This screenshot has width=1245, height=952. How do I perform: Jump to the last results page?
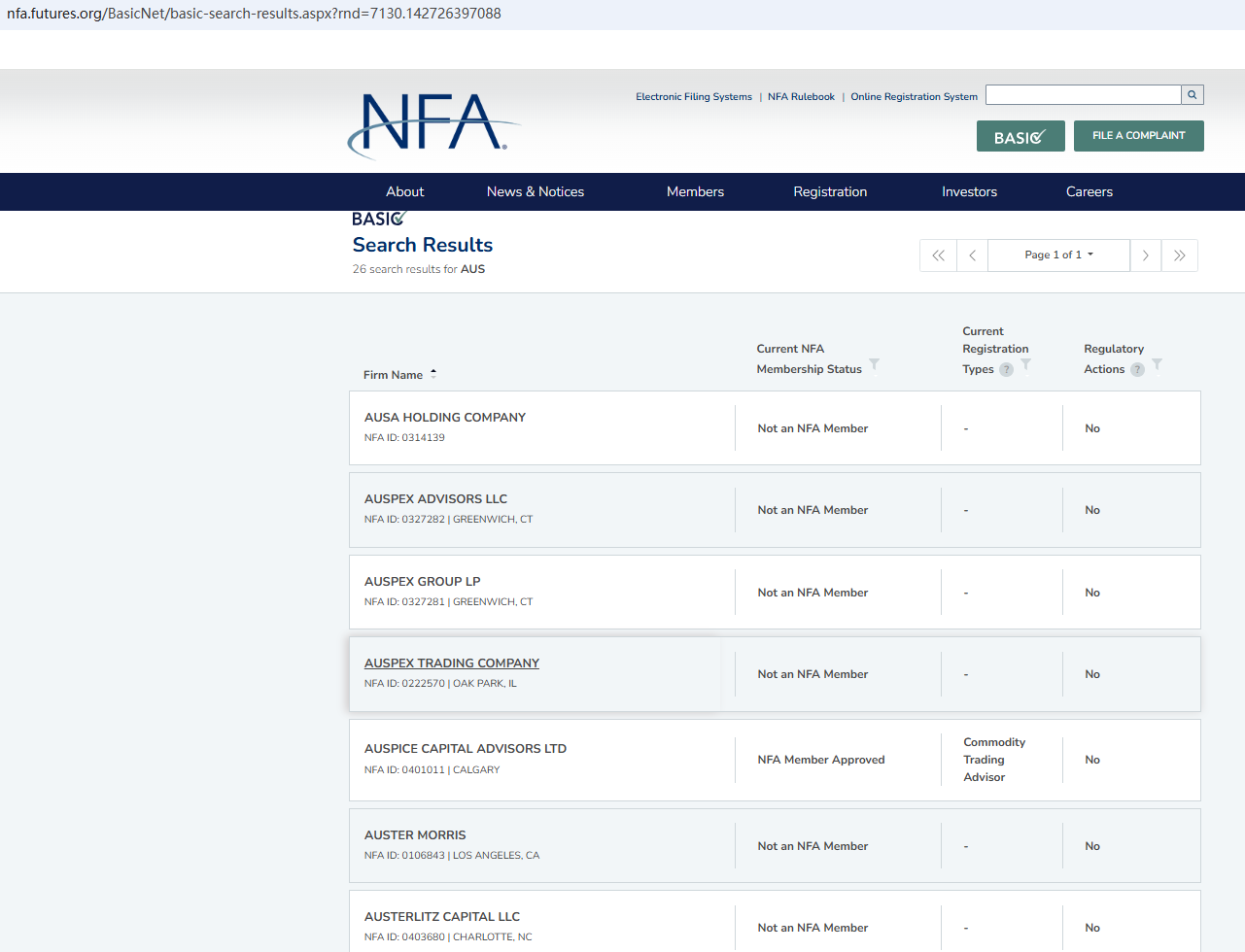(x=1180, y=255)
